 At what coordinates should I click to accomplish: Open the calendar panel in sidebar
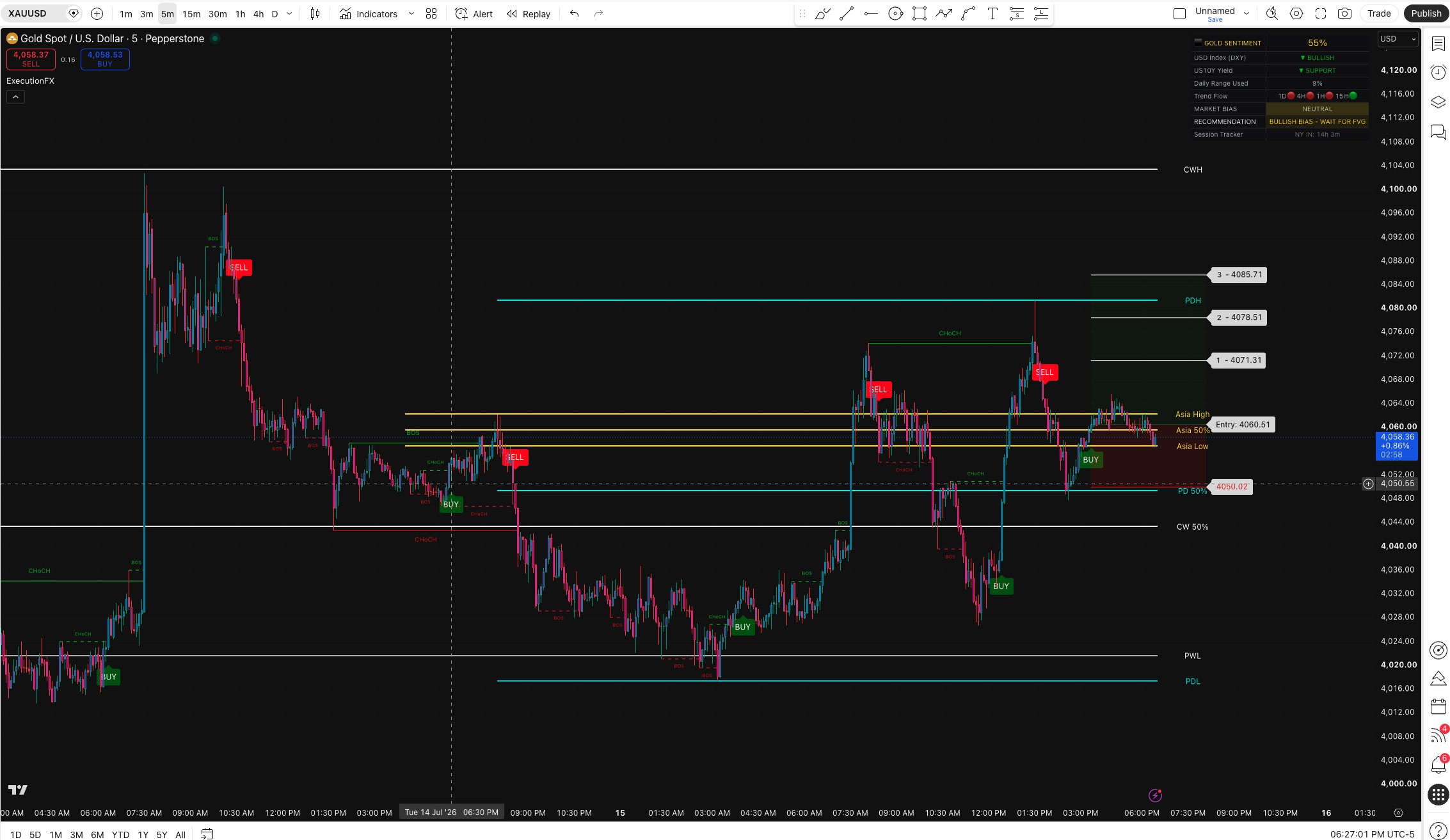(x=1438, y=706)
